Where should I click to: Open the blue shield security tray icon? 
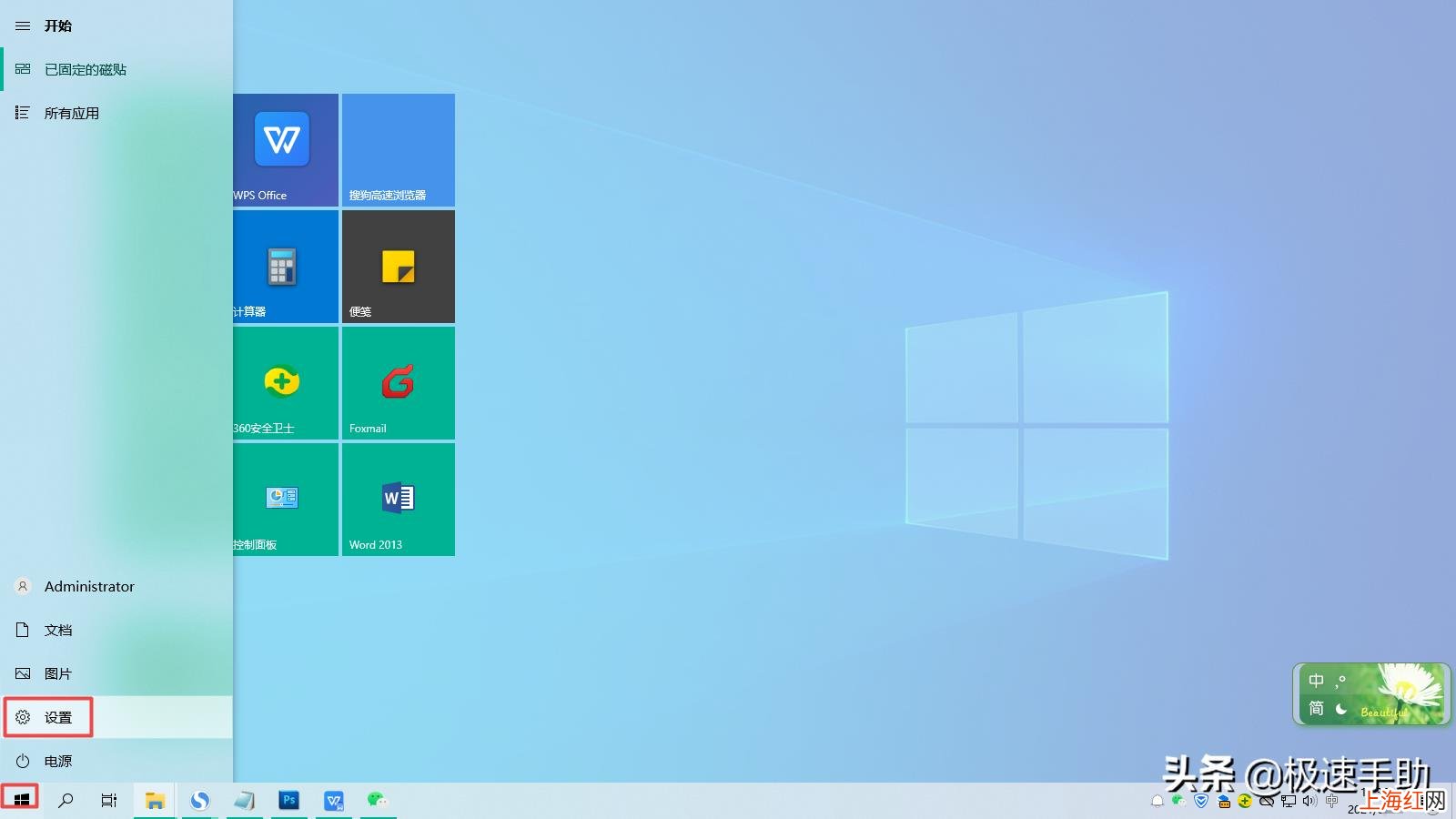[x=1201, y=801]
